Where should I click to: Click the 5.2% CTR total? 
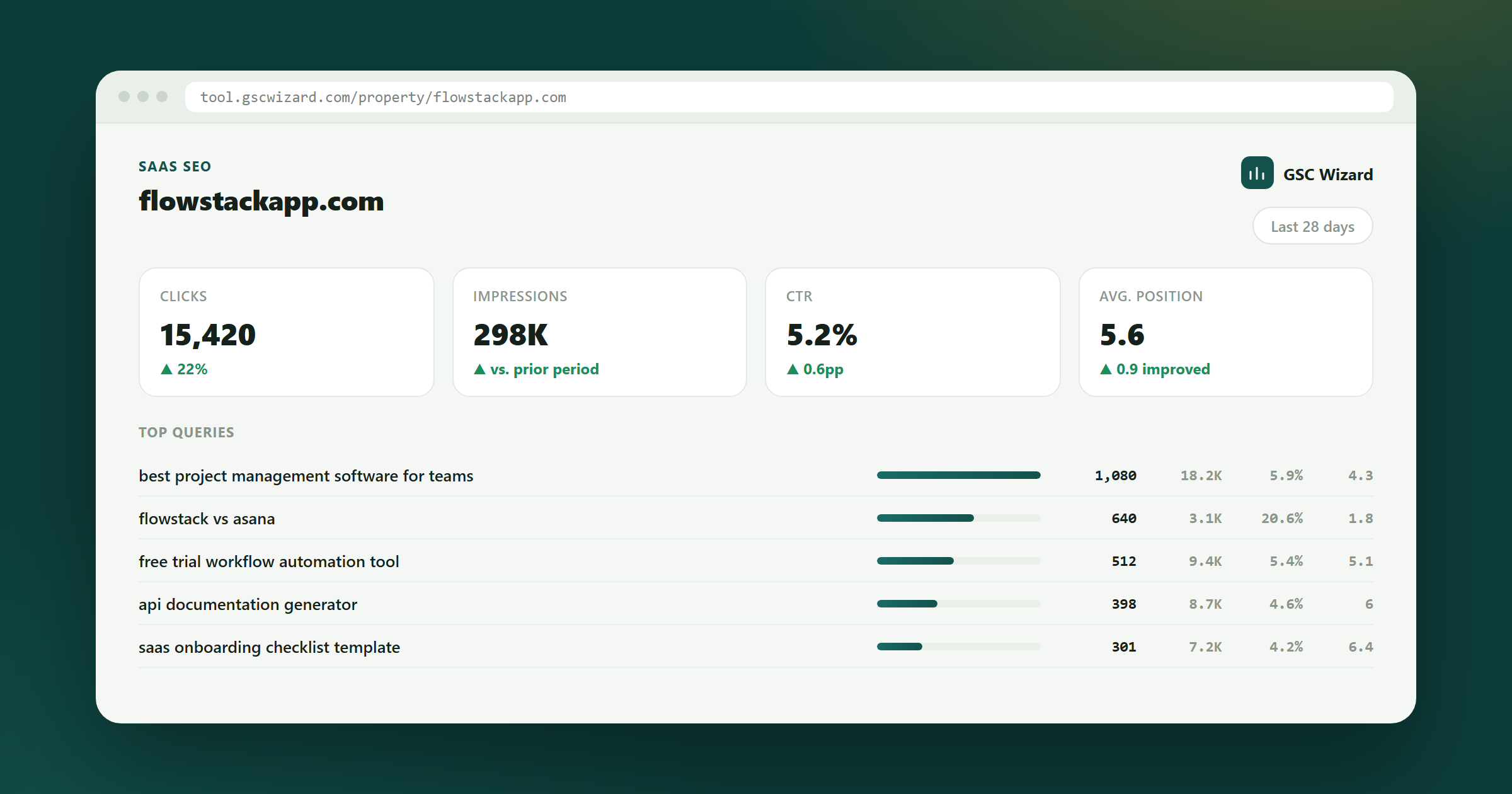pos(822,335)
